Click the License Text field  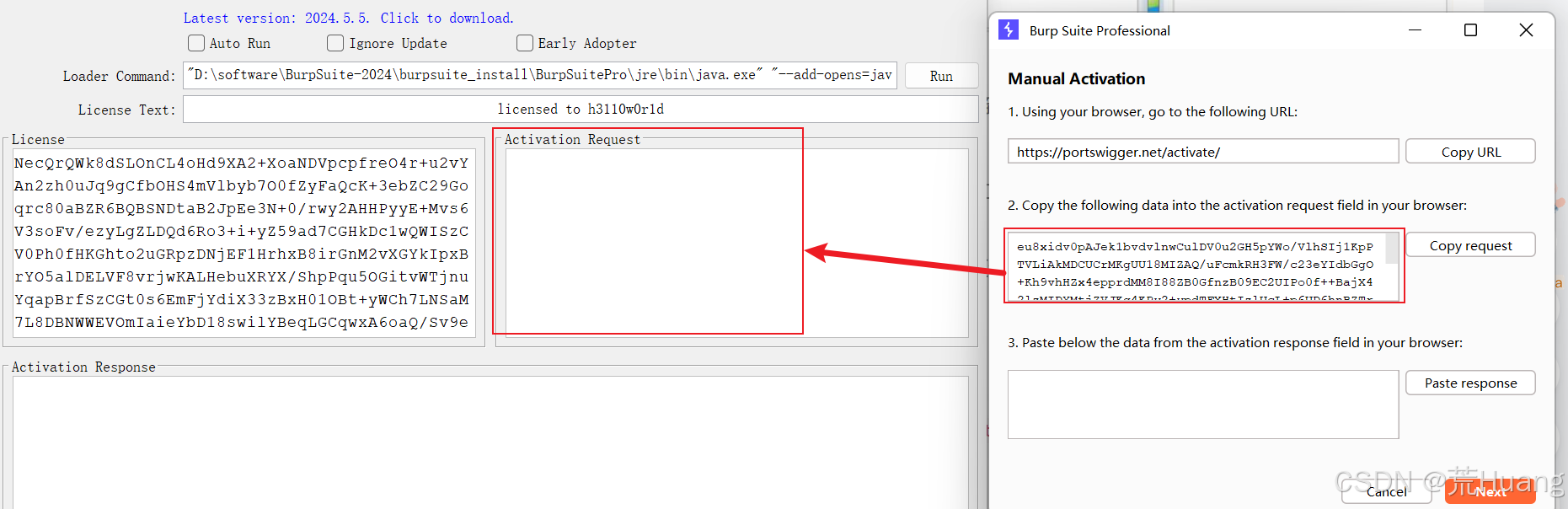tap(581, 109)
